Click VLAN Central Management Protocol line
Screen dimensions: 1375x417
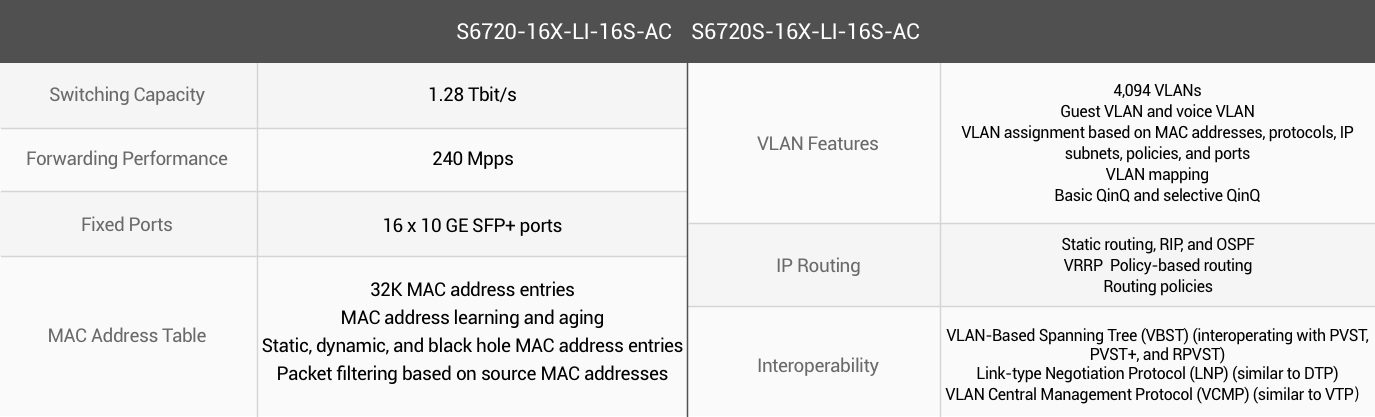tap(1157, 393)
